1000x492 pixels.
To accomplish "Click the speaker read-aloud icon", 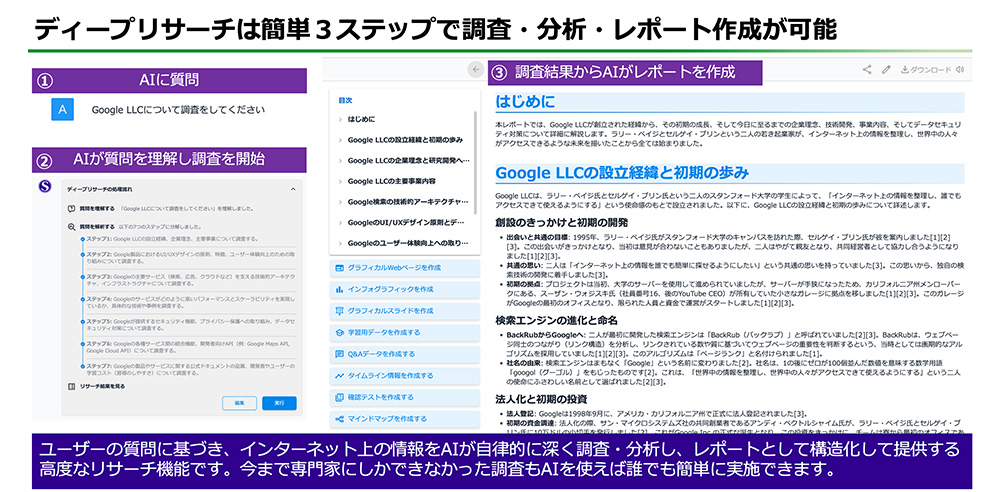I will [x=957, y=70].
